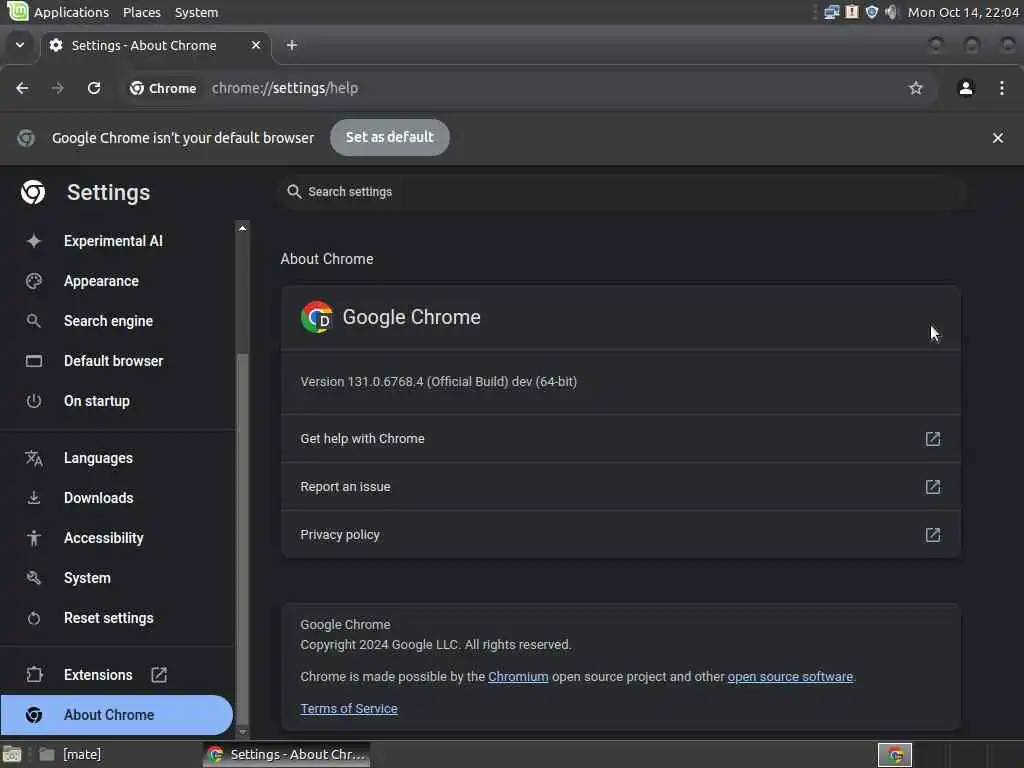Image resolution: width=1024 pixels, height=768 pixels.
Task: Open the three-dot Chrome menu
Action: (1002, 88)
